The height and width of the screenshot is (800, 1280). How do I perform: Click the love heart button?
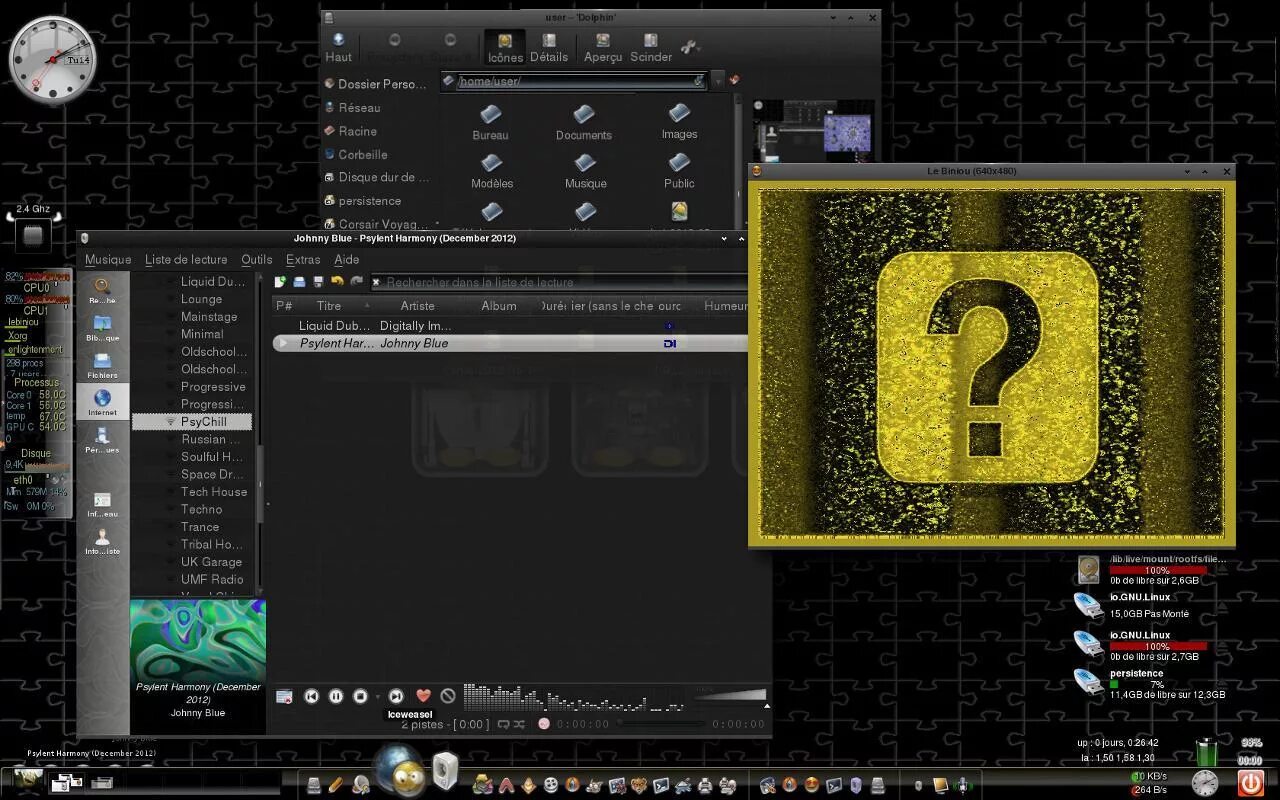[x=423, y=696]
